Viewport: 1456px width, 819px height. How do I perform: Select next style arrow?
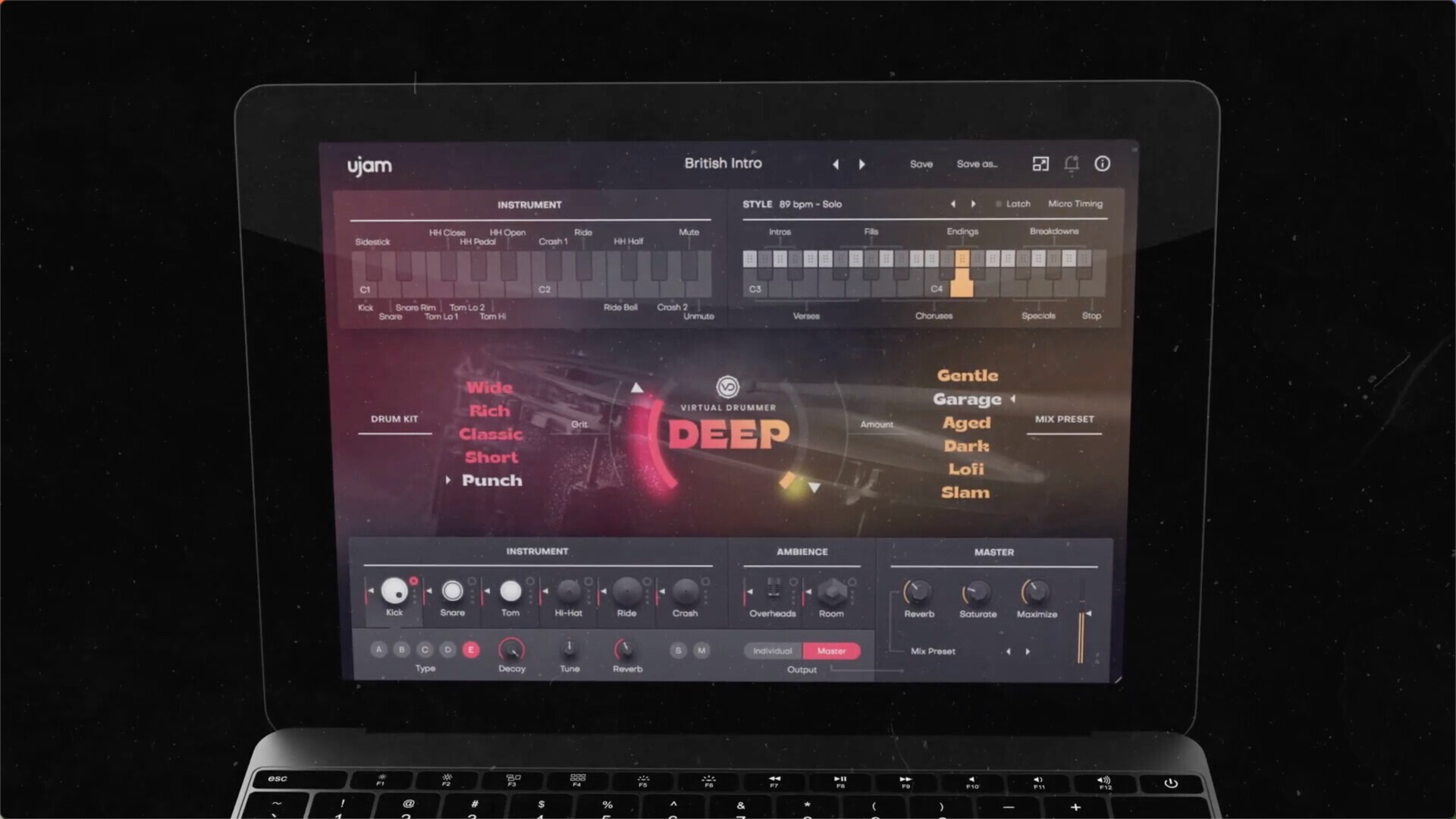974,204
